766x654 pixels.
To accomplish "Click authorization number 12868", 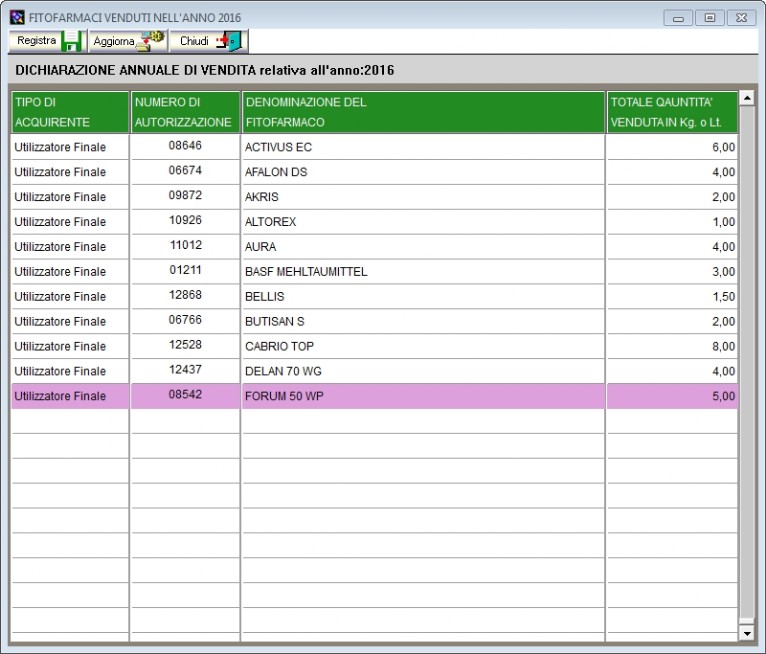I will pyautogui.click(x=185, y=295).
